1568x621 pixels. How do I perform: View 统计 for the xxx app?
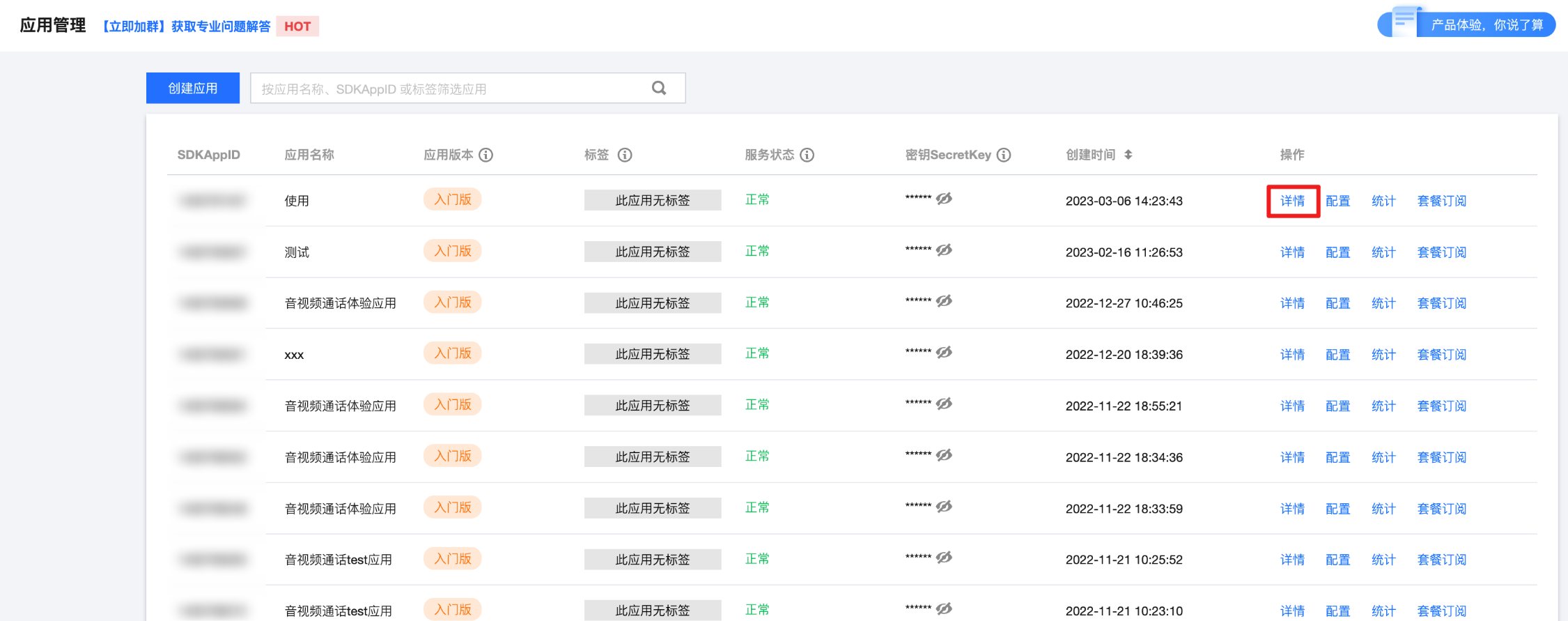tap(1383, 355)
